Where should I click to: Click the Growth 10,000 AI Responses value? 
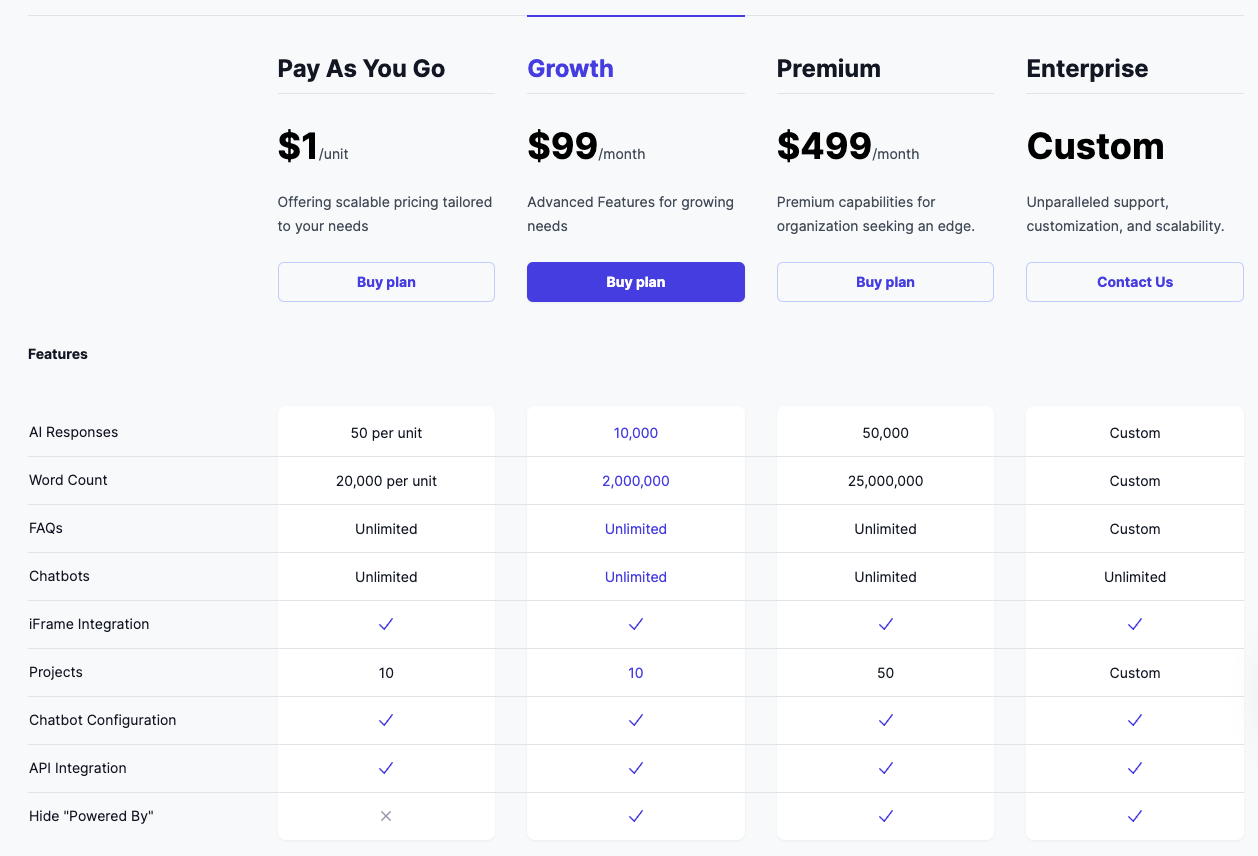pos(636,433)
